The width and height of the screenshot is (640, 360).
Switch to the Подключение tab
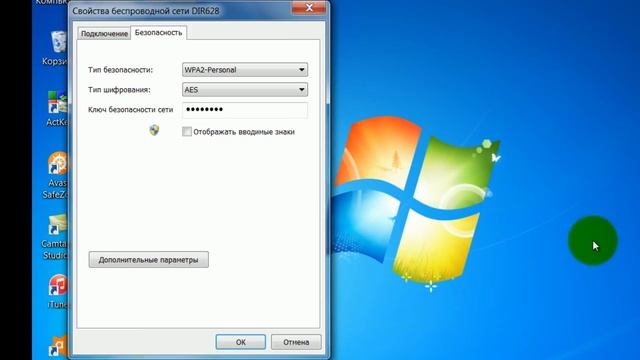tap(104, 33)
